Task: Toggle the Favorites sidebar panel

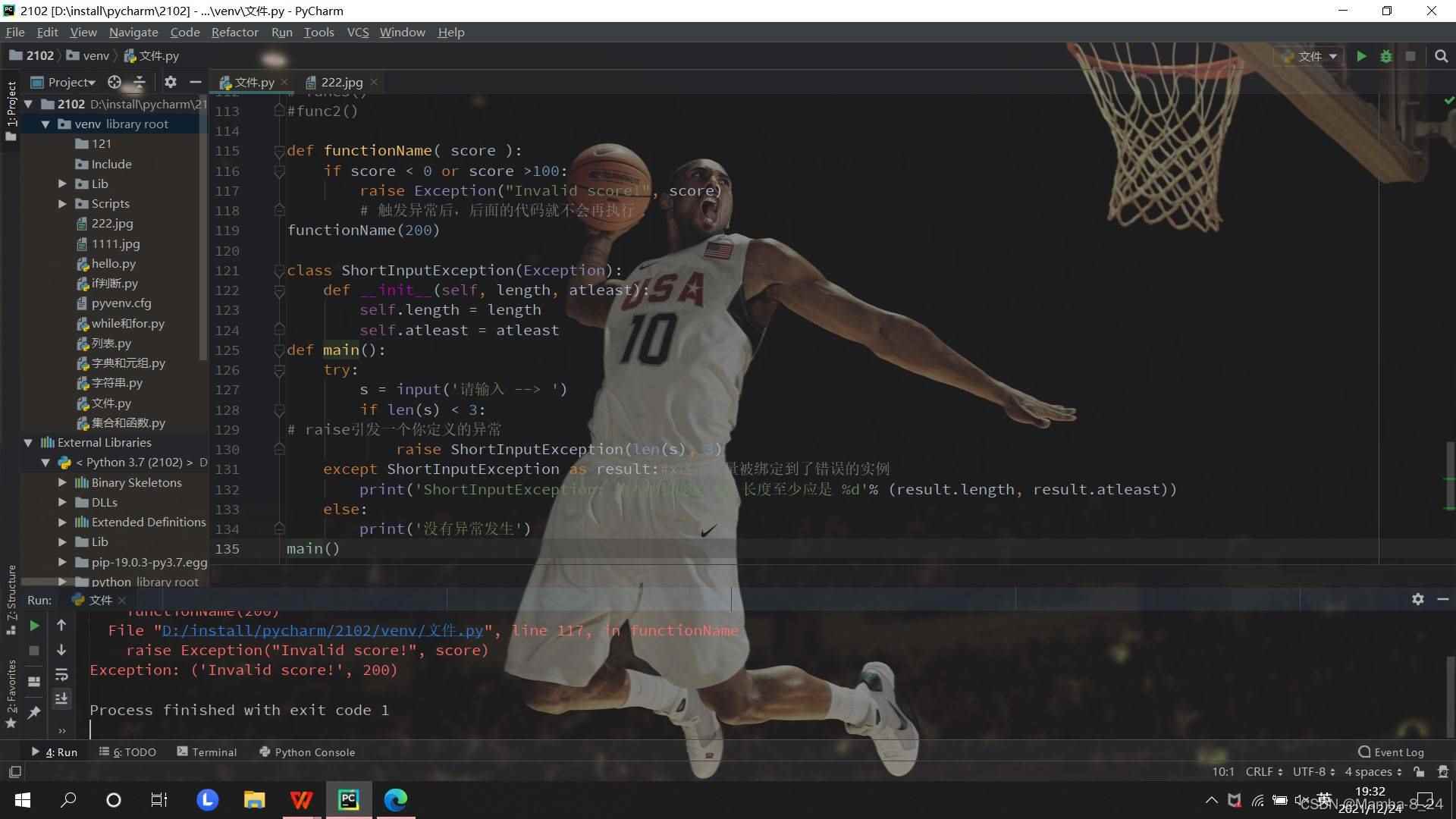Action: [10, 694]
